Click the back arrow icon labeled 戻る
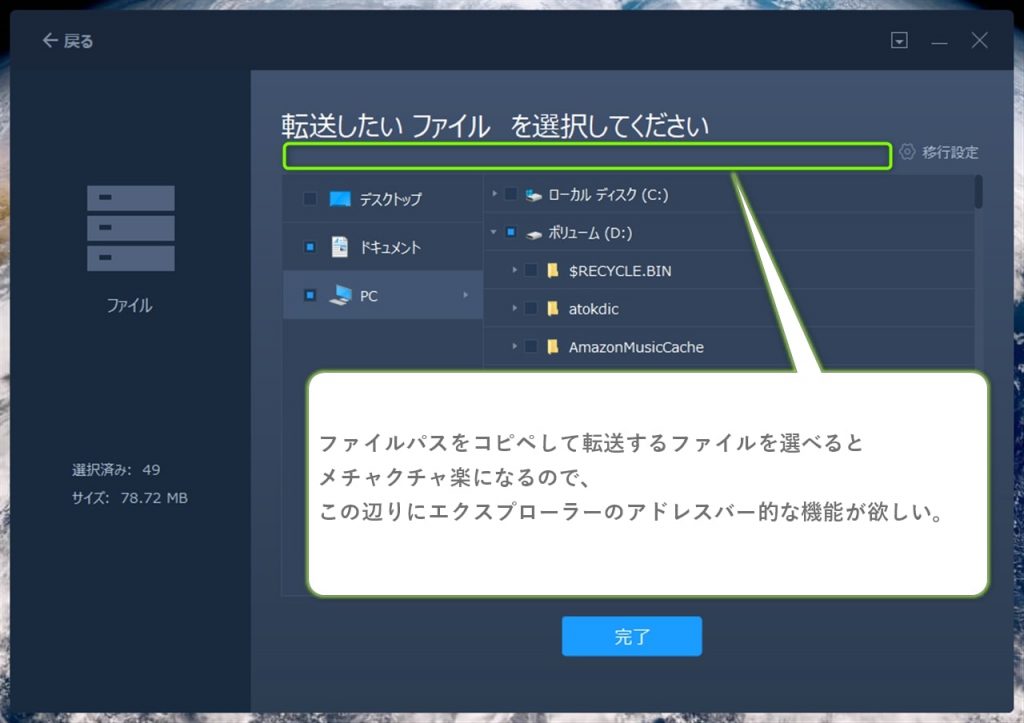Image resolution: width=1024 pixels, height=723 pixels. point(50,41)
